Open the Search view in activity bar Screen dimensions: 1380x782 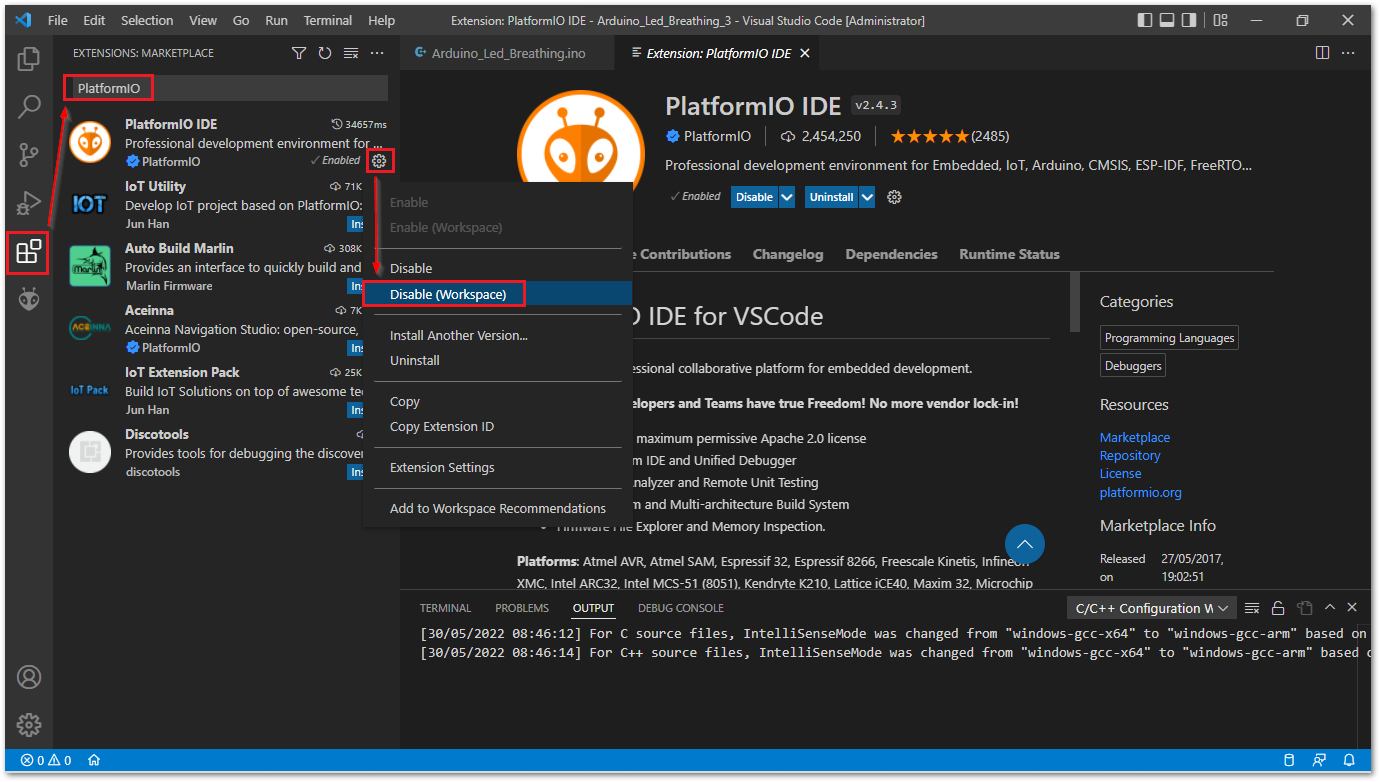(x=29, y=106)
